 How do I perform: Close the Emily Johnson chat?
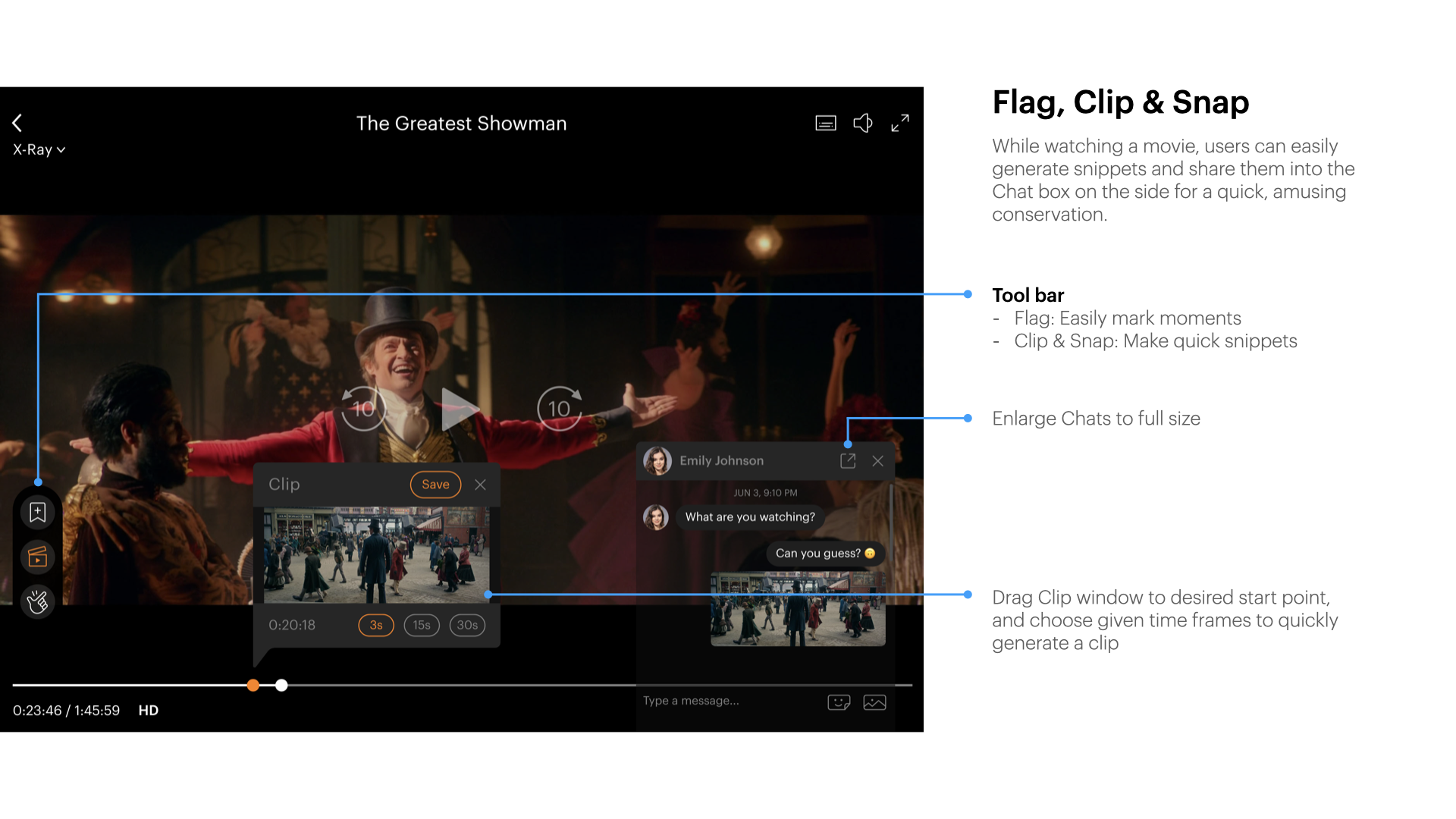tap(878, 461)
